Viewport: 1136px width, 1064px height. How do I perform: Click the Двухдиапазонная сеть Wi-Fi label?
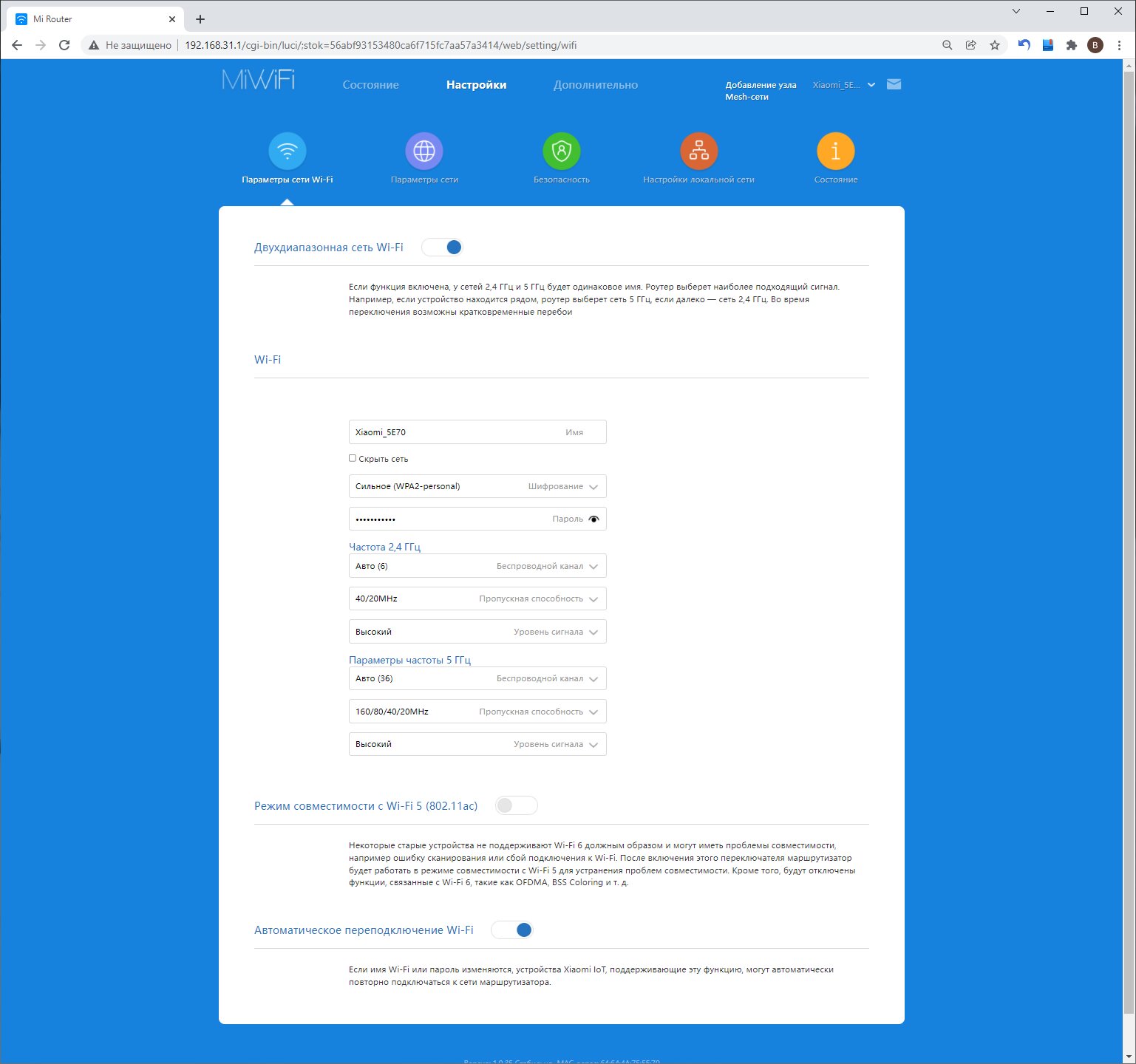[x=329, y=248]
